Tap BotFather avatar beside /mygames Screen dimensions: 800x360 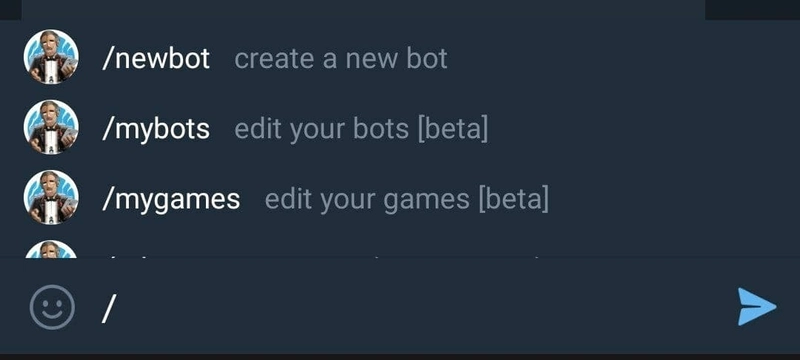tap(51, 197)
